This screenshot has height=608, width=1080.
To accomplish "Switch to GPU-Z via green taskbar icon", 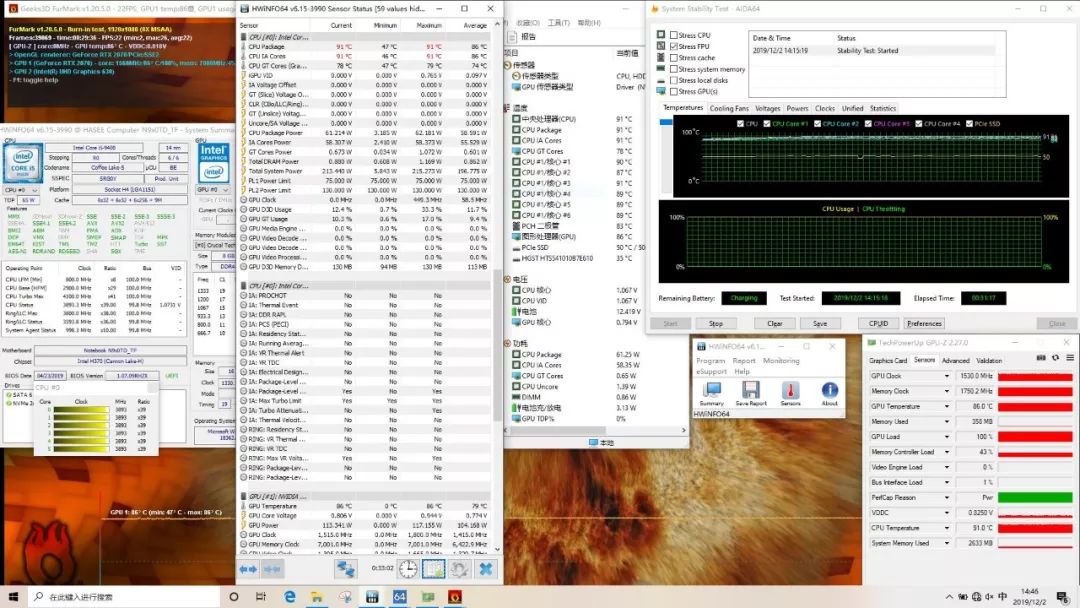I will point(428,596).
